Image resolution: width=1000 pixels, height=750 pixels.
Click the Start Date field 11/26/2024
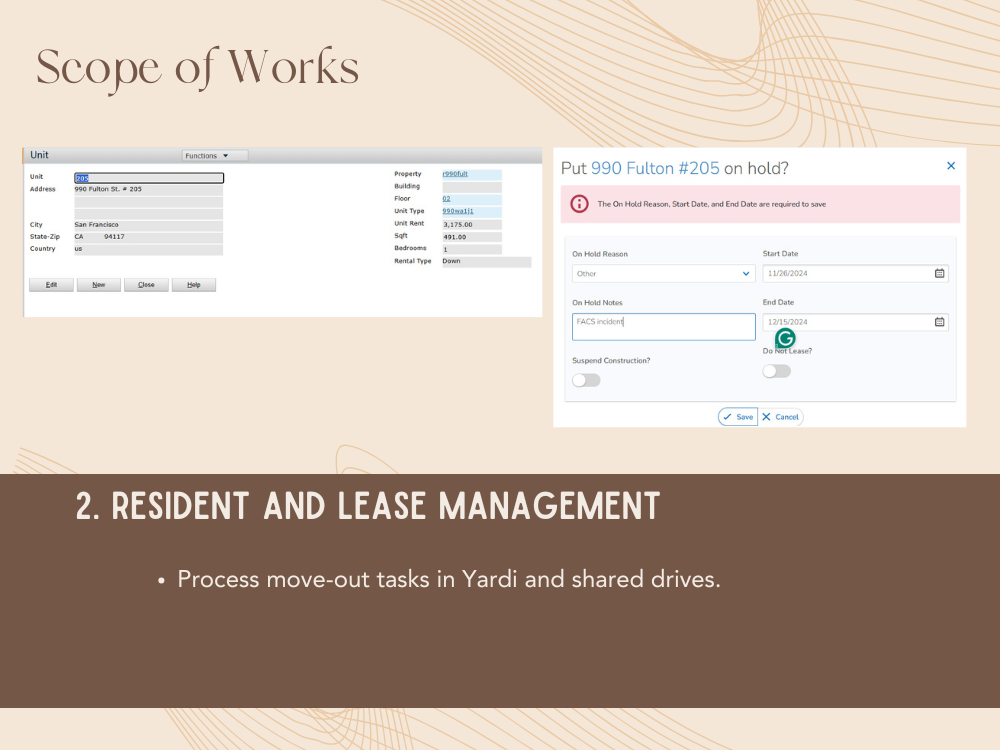pyautogui.click(x=855, y=273)
